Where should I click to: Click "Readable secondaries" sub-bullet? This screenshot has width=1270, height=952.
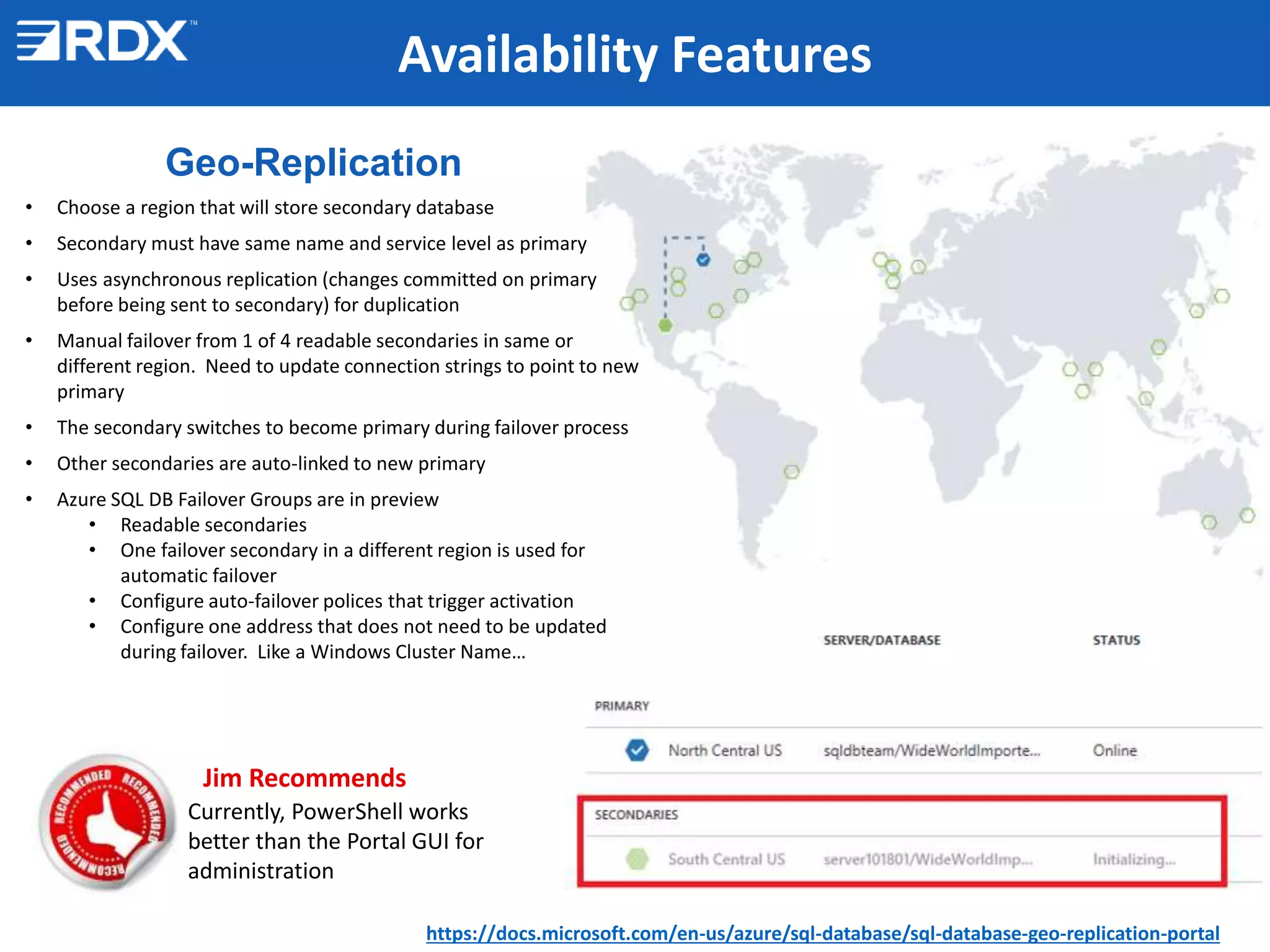point(213,525)
